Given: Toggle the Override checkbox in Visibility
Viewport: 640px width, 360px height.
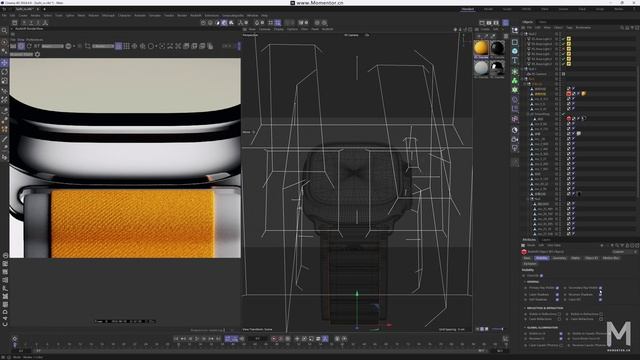Looking at the screenshot, I should [x=542, y=276].
